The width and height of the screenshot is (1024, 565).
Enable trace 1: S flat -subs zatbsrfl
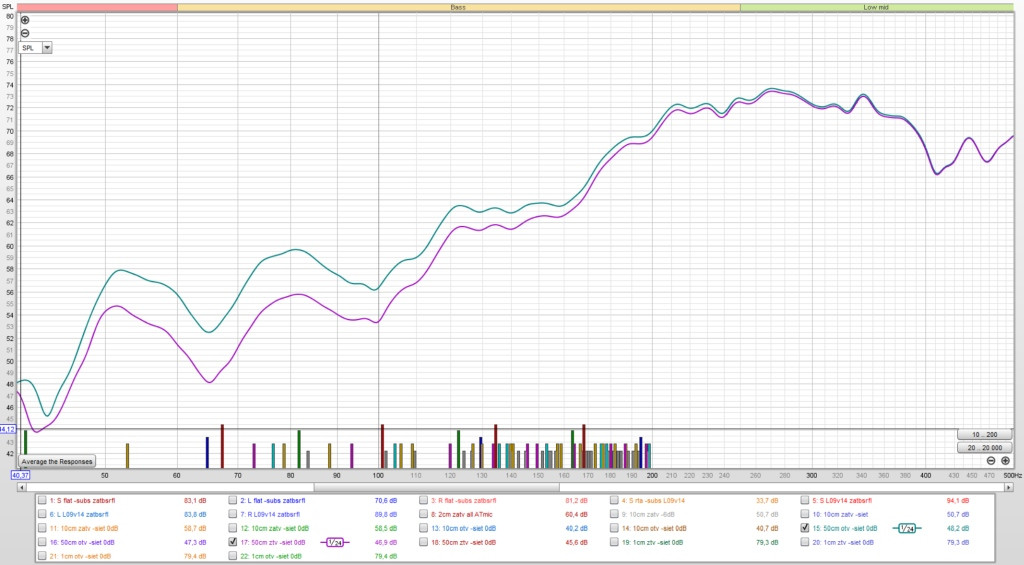pyautogui.click(x=42, y=500)
